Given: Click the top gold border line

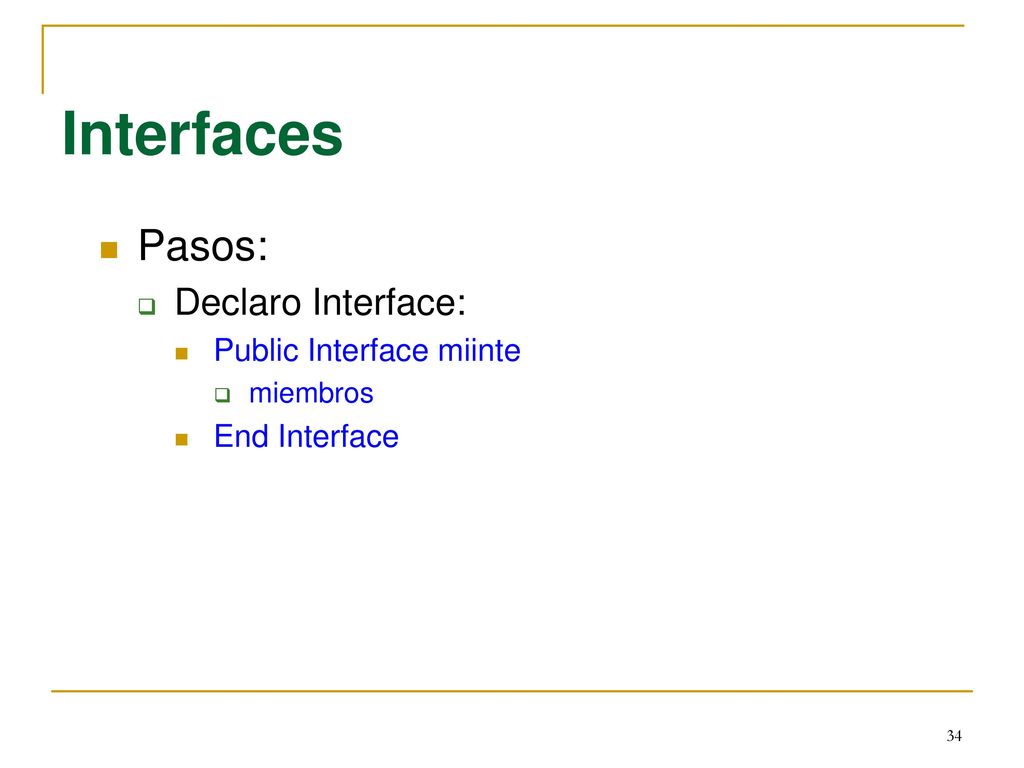Looking at the screenshot, I should click(x=503, y=25).
